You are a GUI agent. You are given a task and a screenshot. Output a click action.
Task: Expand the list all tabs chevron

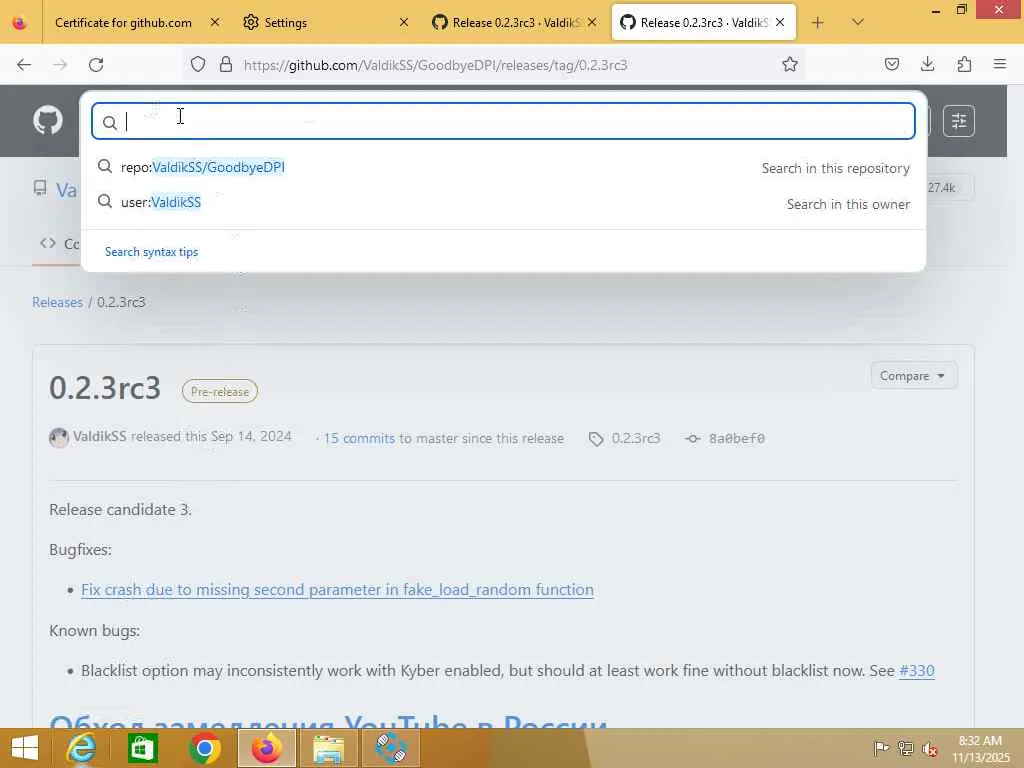click(x=858, y=23)
